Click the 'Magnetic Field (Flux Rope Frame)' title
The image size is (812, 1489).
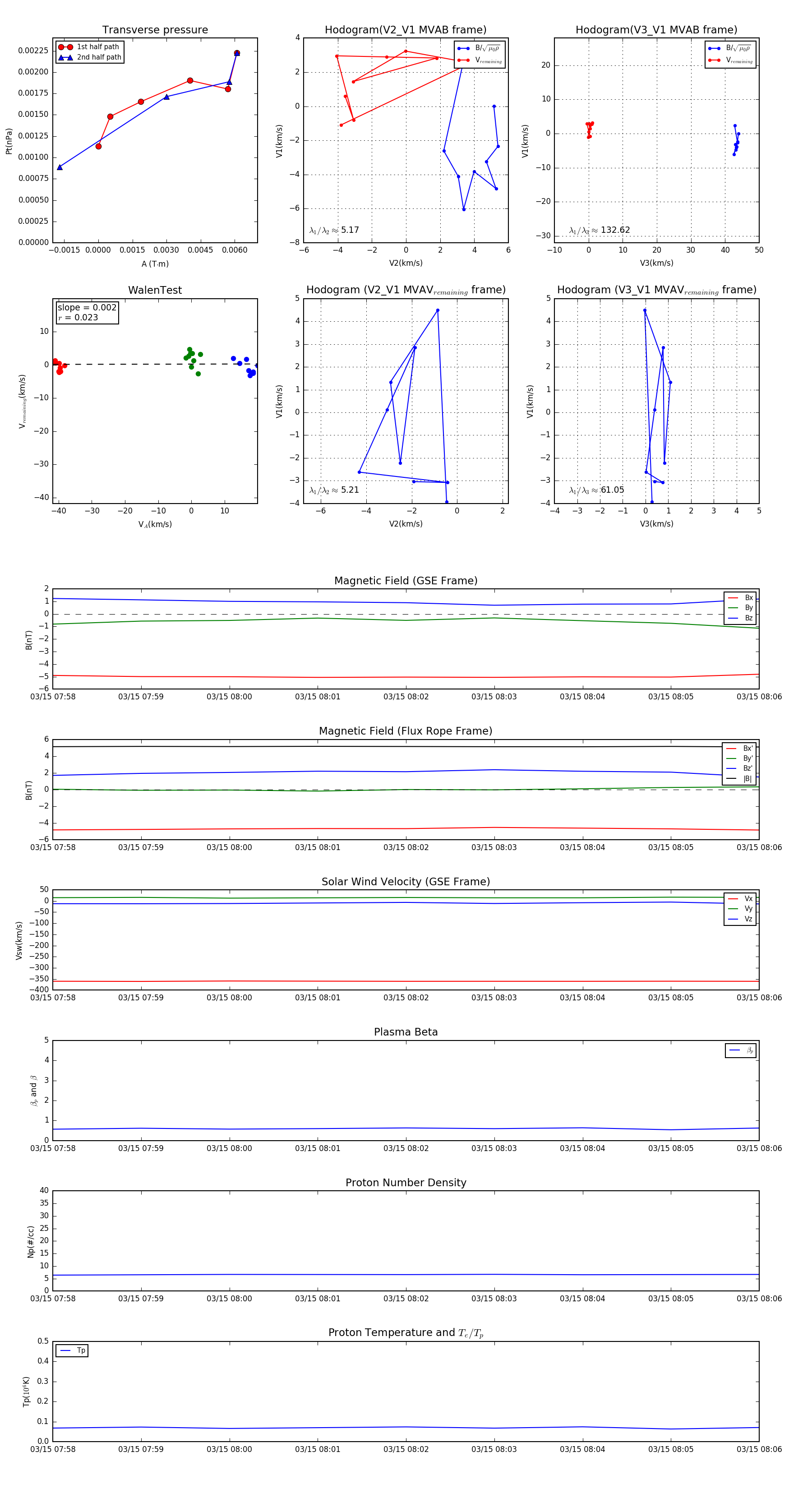(406, 731)
